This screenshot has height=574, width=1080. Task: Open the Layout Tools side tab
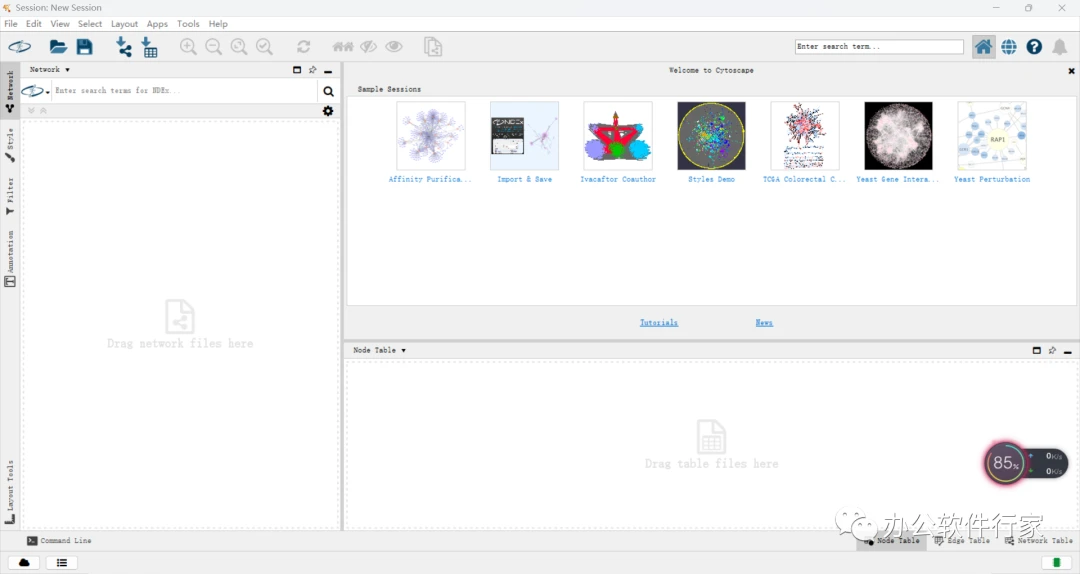(x=10, y=491)
